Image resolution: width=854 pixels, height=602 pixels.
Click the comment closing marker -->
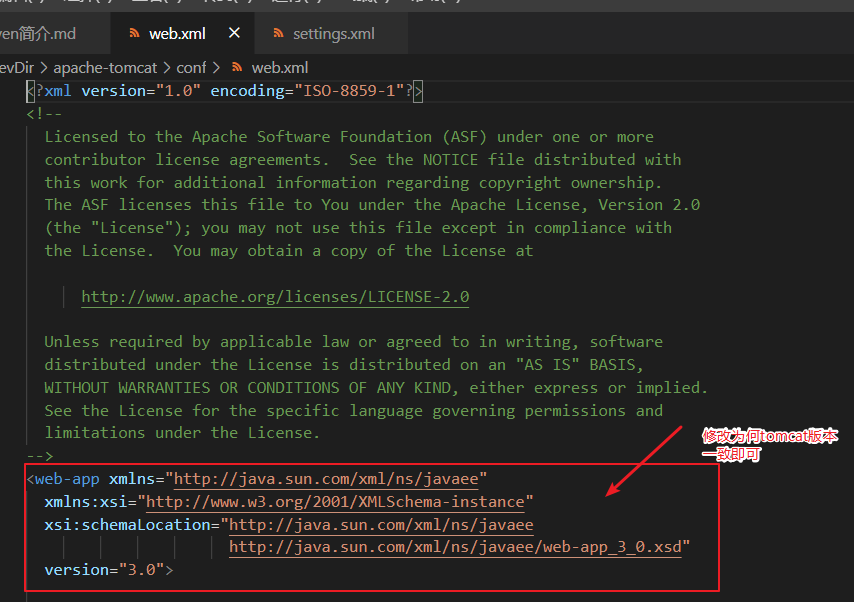click(x=40, y=456)
